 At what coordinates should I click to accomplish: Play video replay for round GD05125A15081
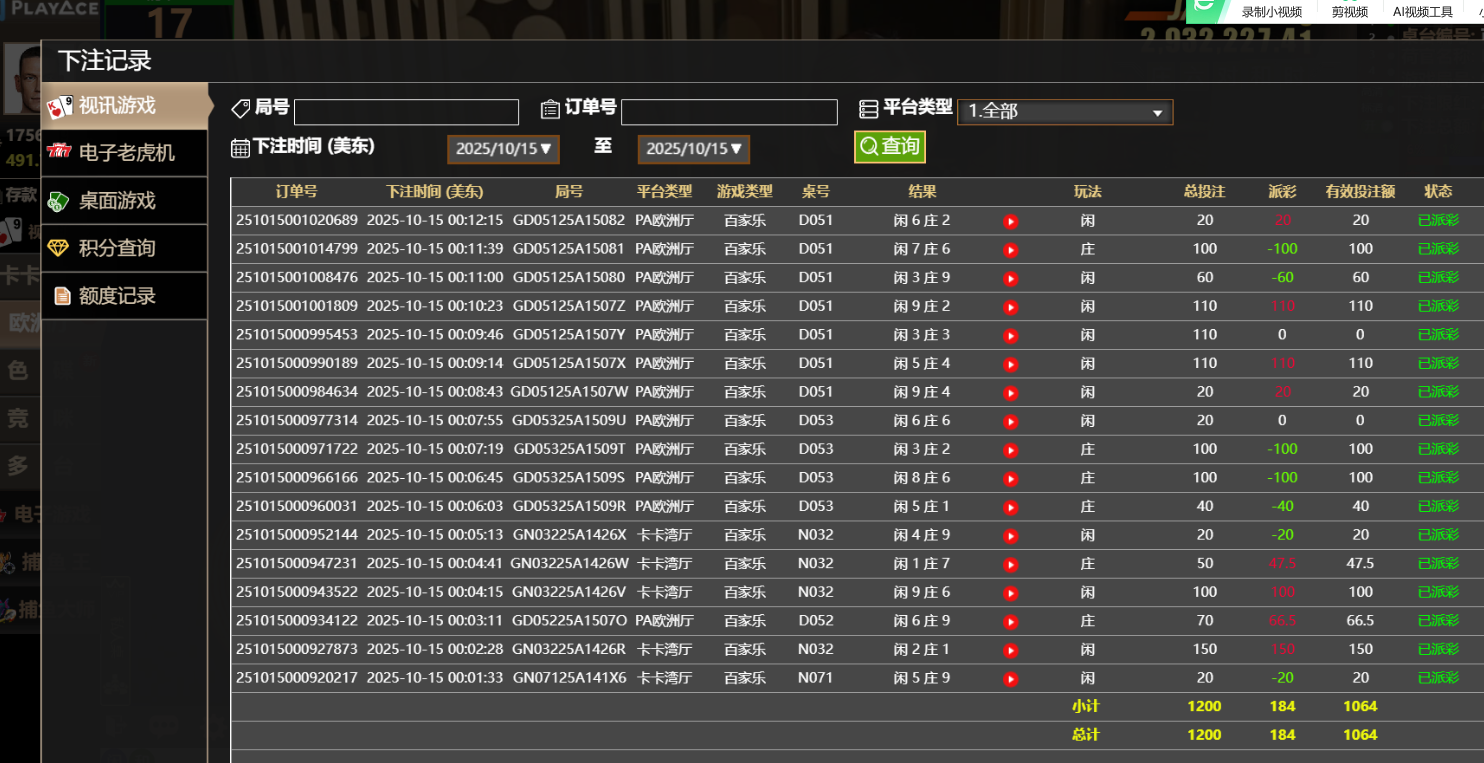pyautogui.click(x=1010, y=250)
